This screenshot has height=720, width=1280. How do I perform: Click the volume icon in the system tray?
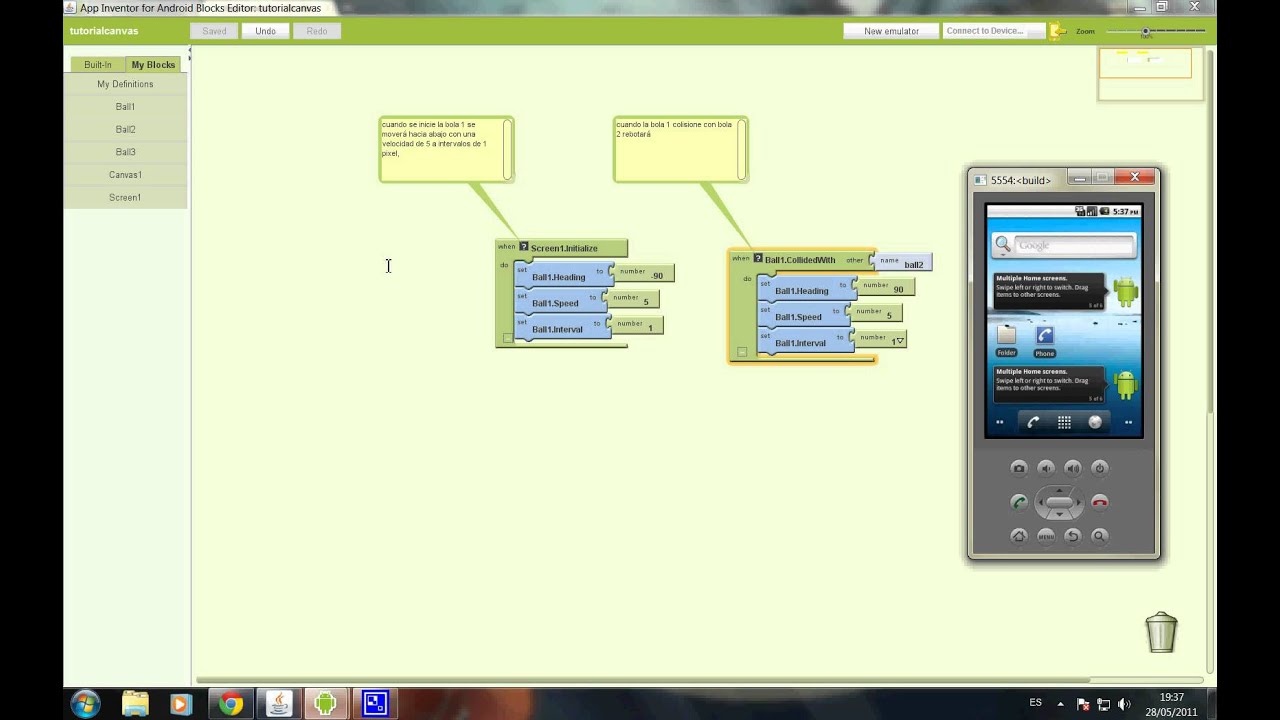pos(1123,704)
